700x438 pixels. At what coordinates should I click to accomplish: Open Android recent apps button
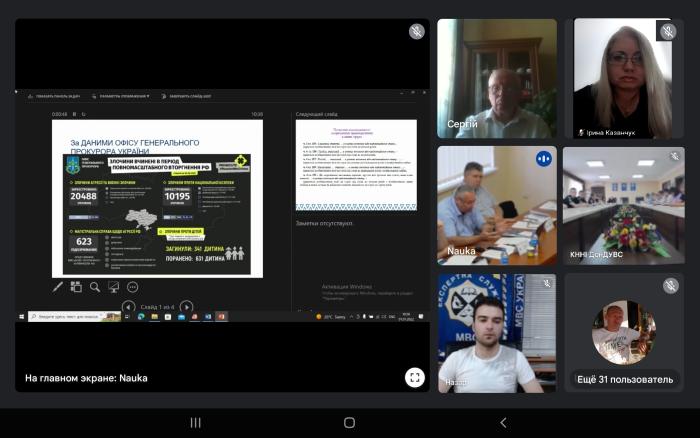coord(195,423)
